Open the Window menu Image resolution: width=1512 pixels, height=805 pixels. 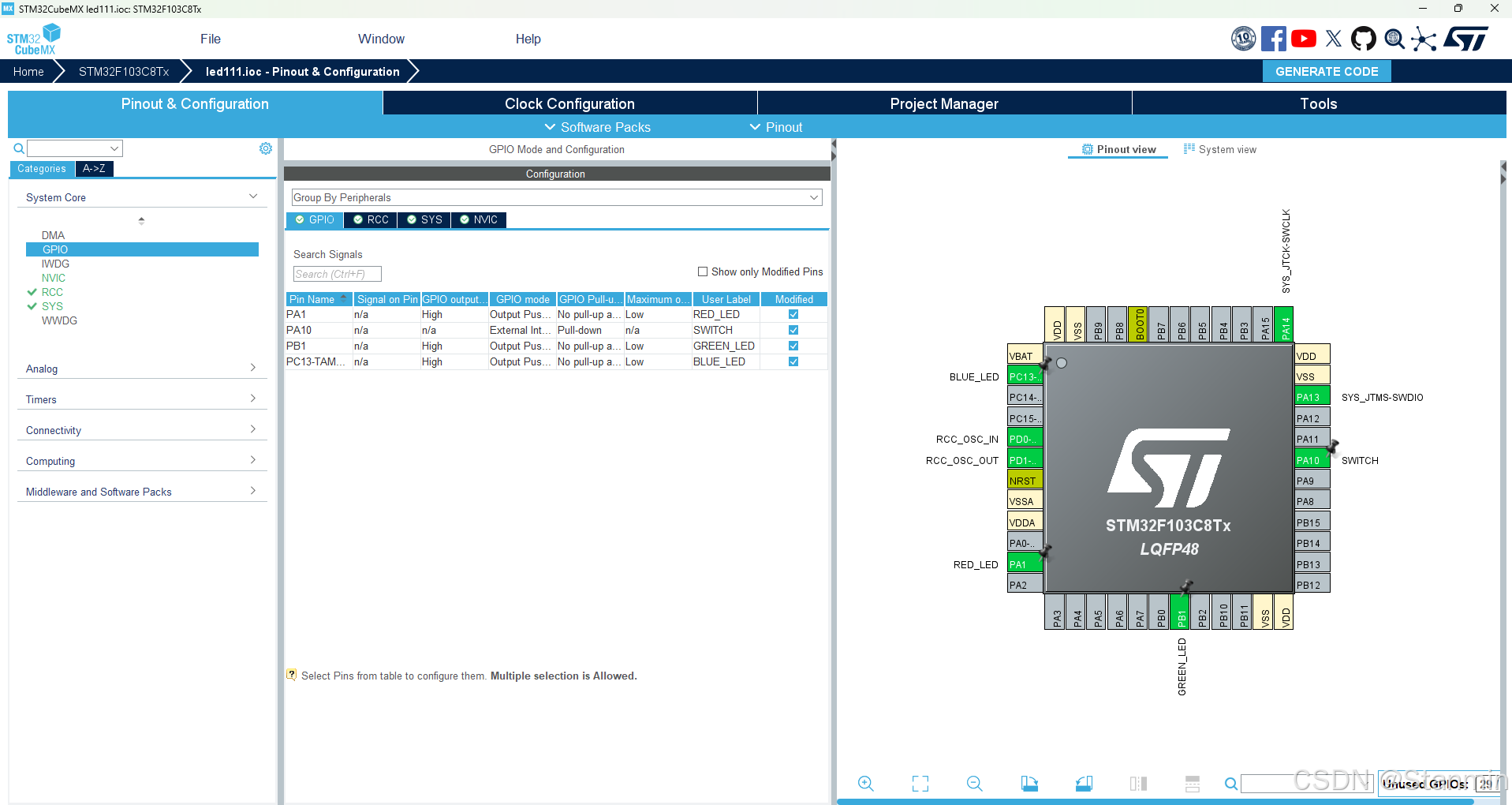coord(381,39)
